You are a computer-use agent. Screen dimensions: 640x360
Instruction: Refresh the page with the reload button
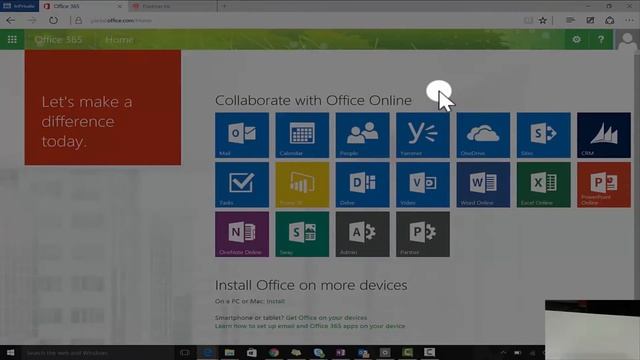coord(53,20)
